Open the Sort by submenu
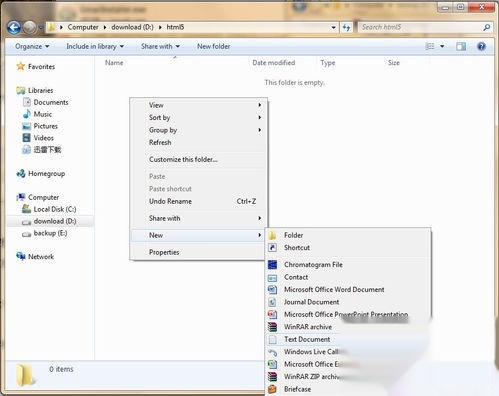Image resolution: width=499 pixels, height=396 pixels. tap(198, 117)
